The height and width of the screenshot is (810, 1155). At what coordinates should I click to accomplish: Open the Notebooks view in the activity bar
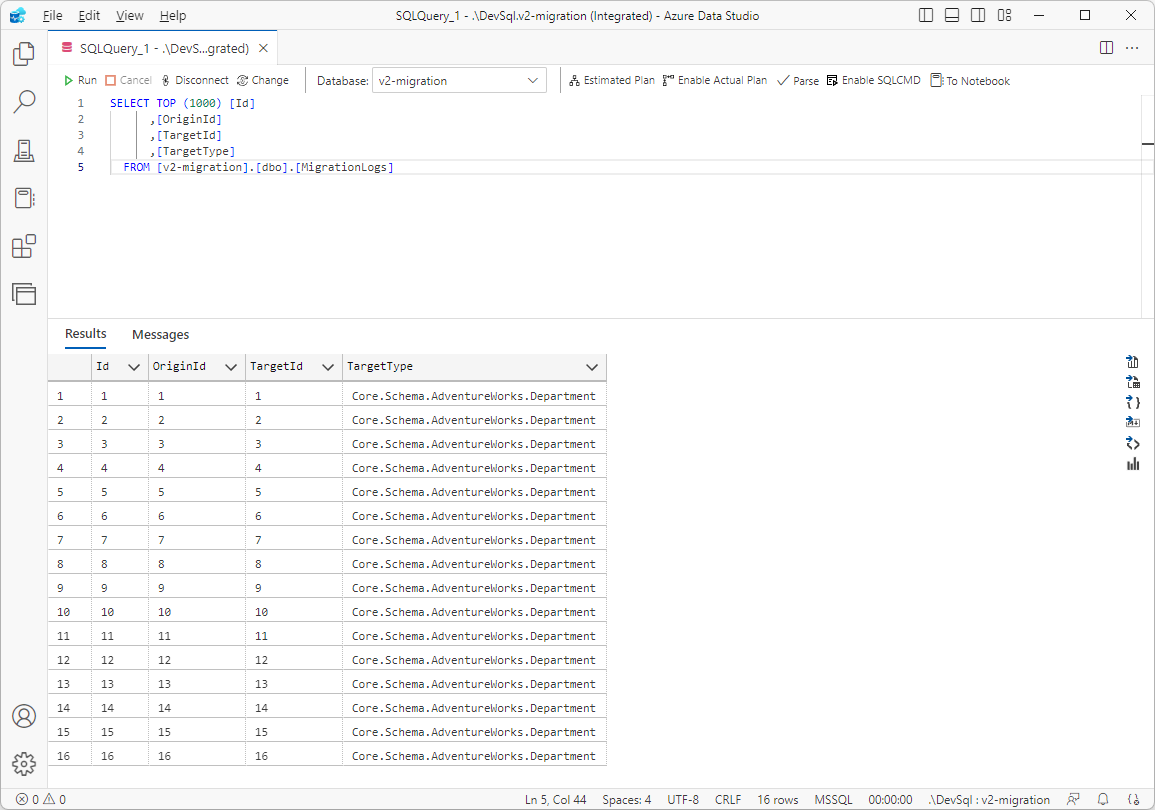24,198
